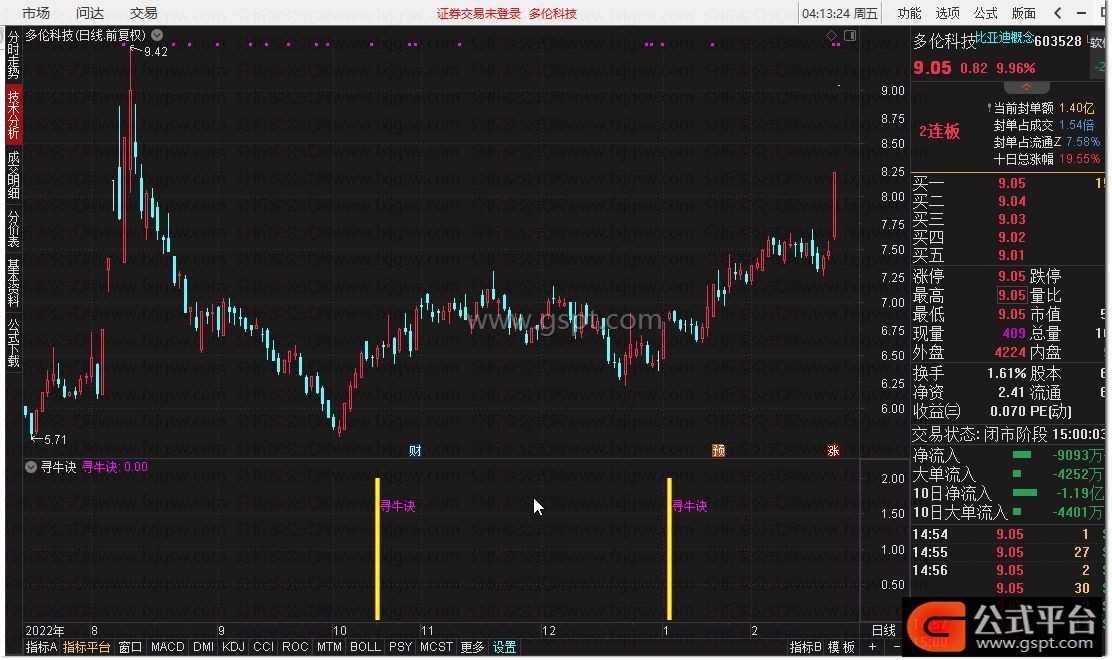The image size is (1112, 660).
Task: Collapse the quote panel chevron arrow
Action: [1026, 87]
